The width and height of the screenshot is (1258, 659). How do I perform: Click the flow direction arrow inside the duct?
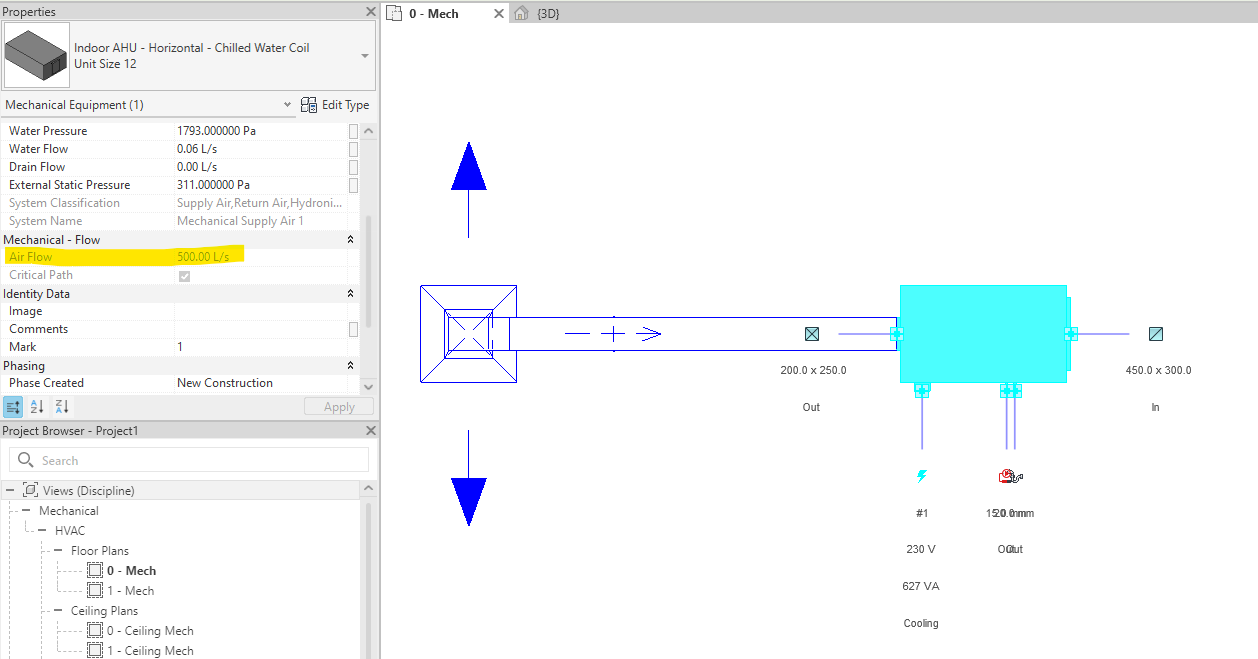point(655,333)
